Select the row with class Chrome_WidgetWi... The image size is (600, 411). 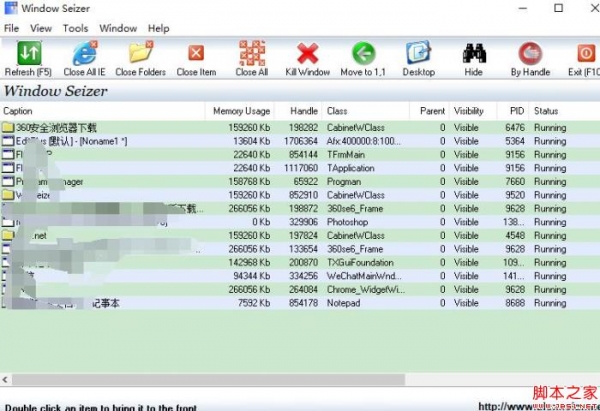[x=300, y=289]
